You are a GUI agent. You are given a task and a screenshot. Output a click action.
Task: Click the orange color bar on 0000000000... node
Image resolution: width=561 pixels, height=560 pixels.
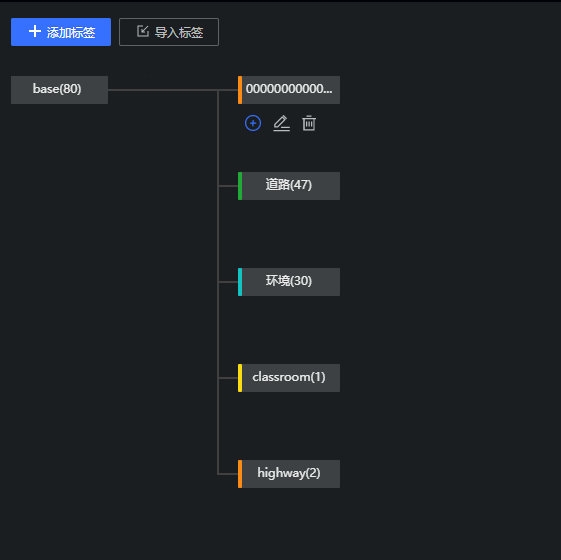[240, 90]
